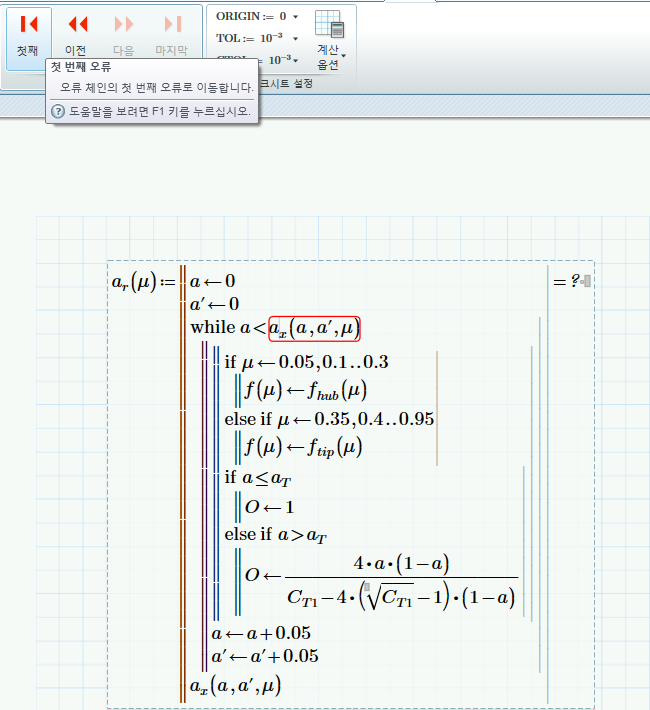The width and height of the screenshot is (650, 710).
Task: Select 'if μ ← 0.05,0.1..0.3' condition
Action: pyautogui.click(x=307, y=362)
